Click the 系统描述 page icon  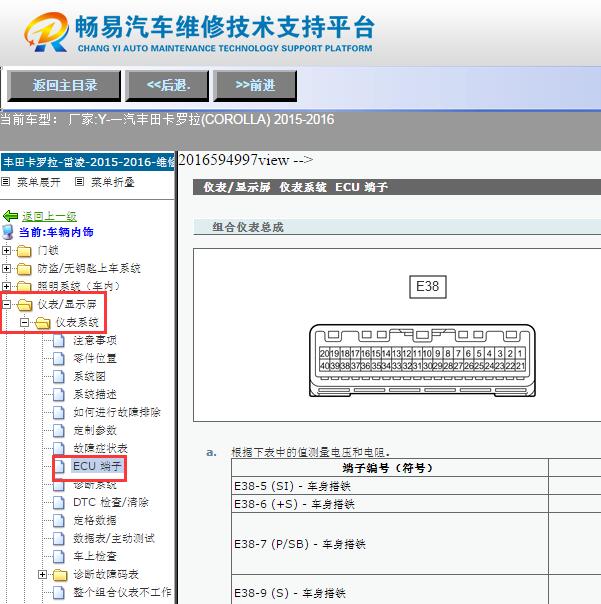point(59,394)
